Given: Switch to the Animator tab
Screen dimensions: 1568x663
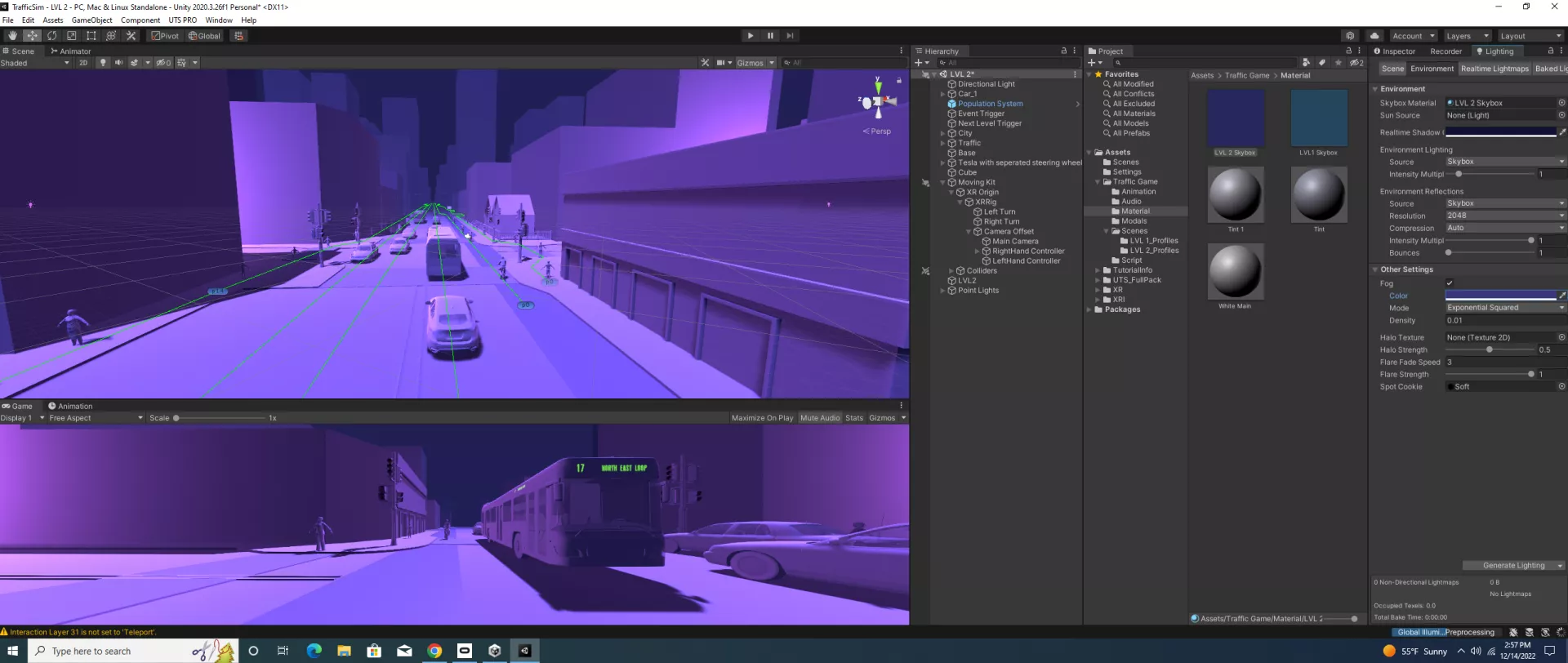Looking at the screenshot, I should pyautogui.click(x=70, y=51).
